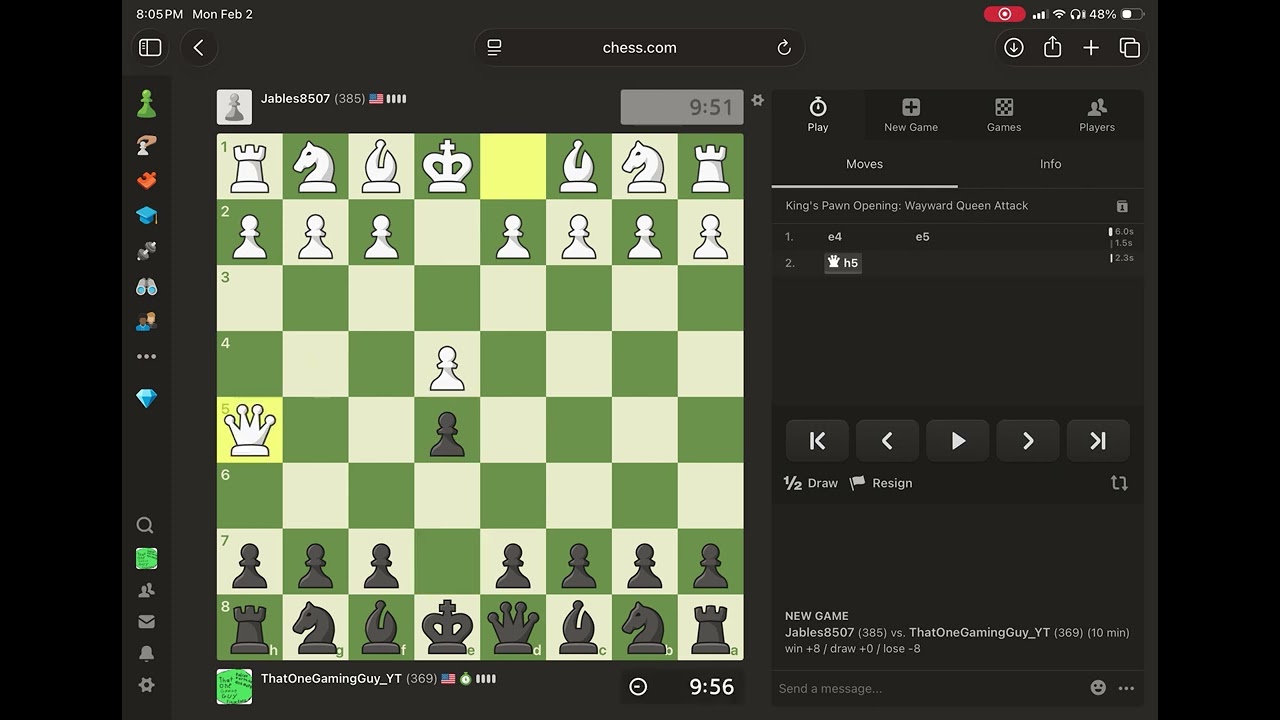Step forward one move

tap(1028, 441)
